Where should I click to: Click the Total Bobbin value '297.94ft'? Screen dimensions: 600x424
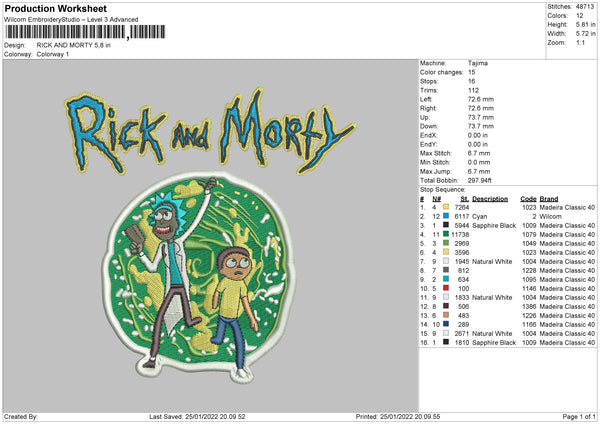(479, 180)
